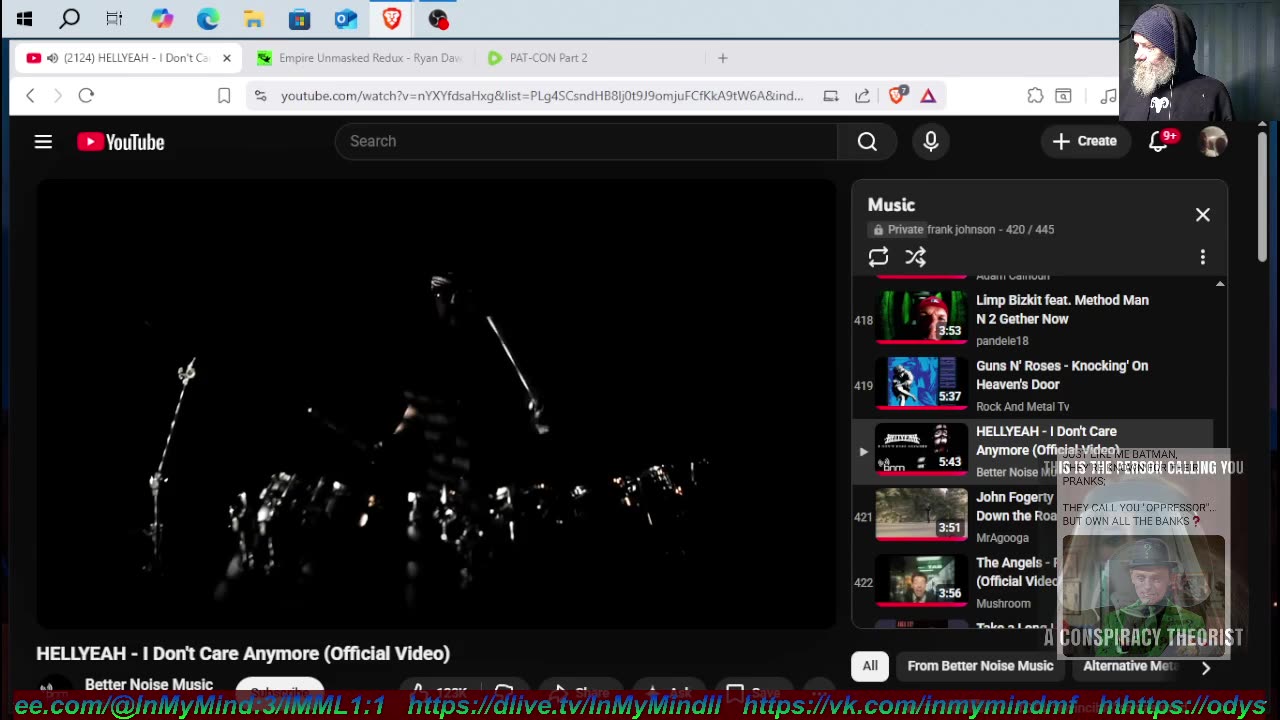
Task: Close the Music playlist panel
Action: tap(1202, 215)
